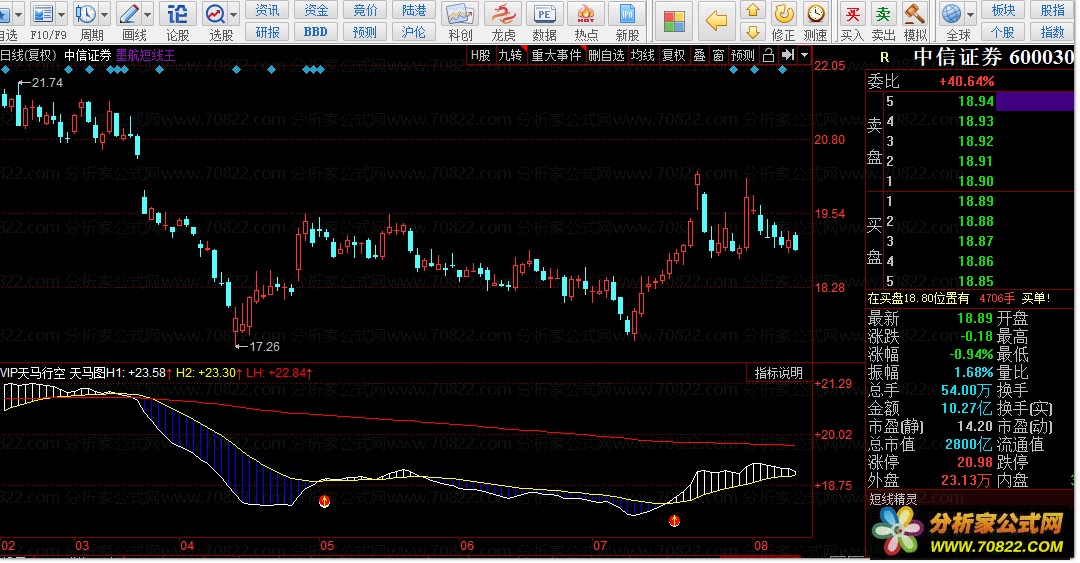Viewport: 1080px width, 563px height.
Task: Open the 周期 period clock icon
Action: [x=87, y=14]
